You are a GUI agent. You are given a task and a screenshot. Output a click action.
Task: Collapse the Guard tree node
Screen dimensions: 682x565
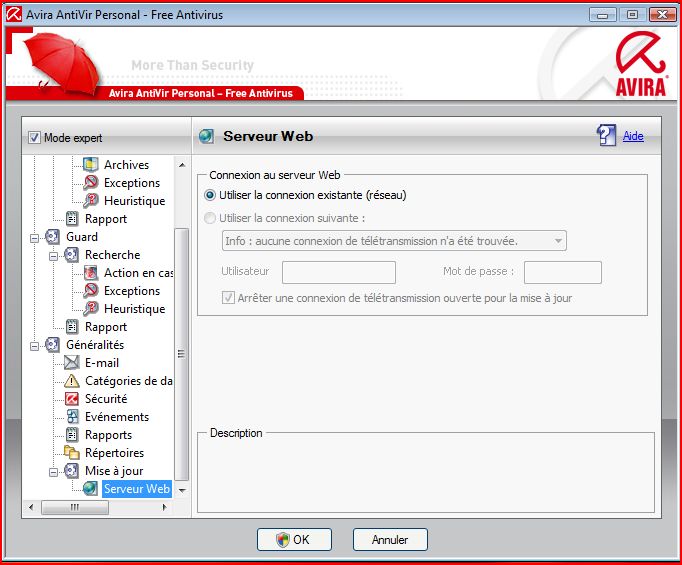pos(34,238)
